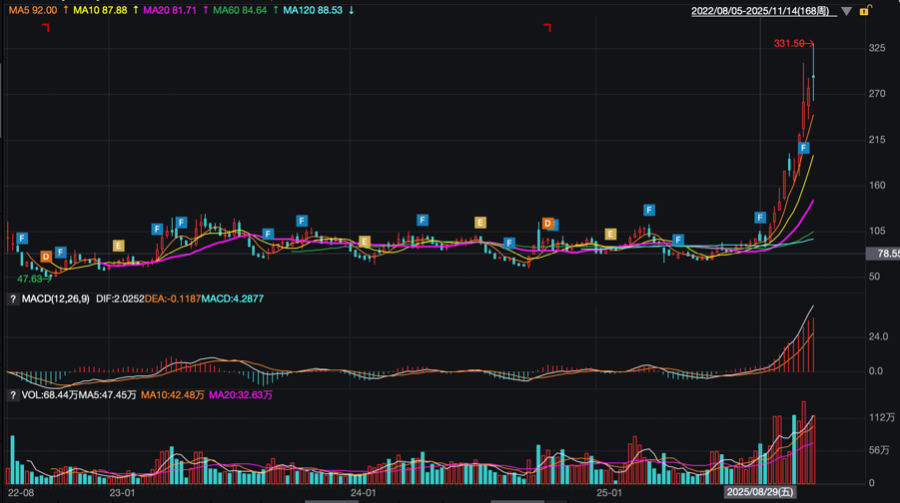Screen dimensions: 900x503
Task: Select the leftmost F event marker
Action: point(22,238)
